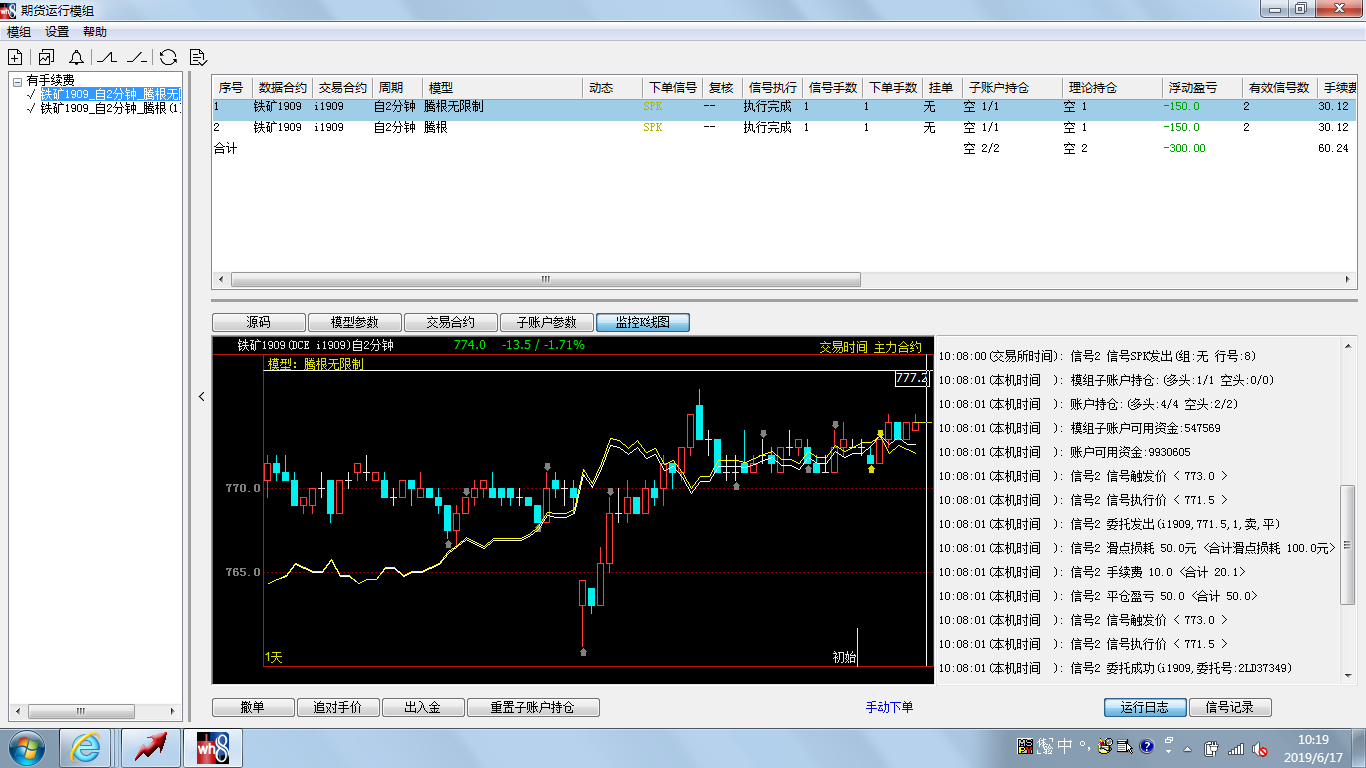Toggle the checkmark on 铁矿1909_自2分钟_腾根(1)
Image resolution: width=1366 pixels, height=768 pixels.
pos(32,108)
